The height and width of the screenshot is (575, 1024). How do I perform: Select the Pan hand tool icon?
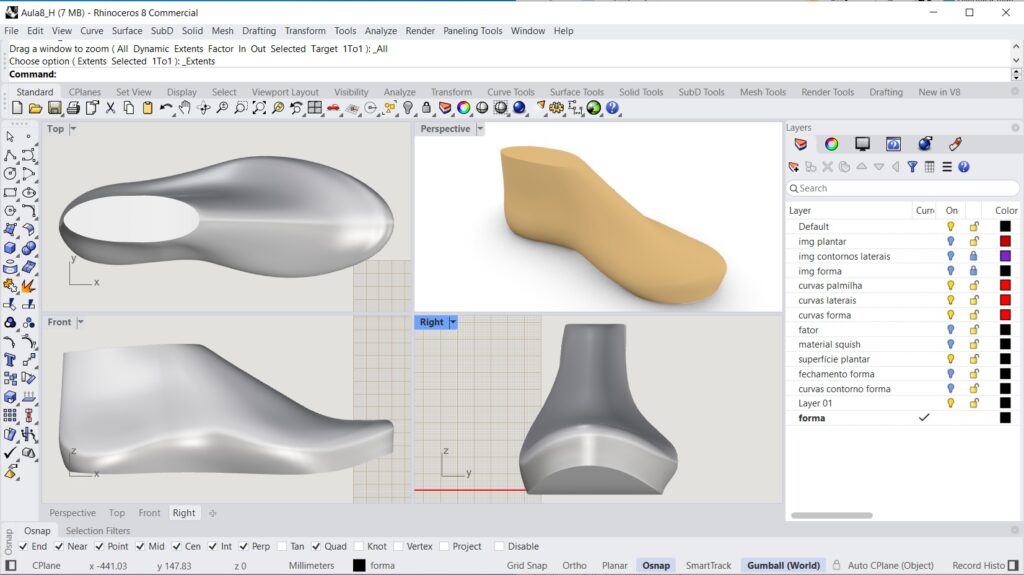(185, 108)
